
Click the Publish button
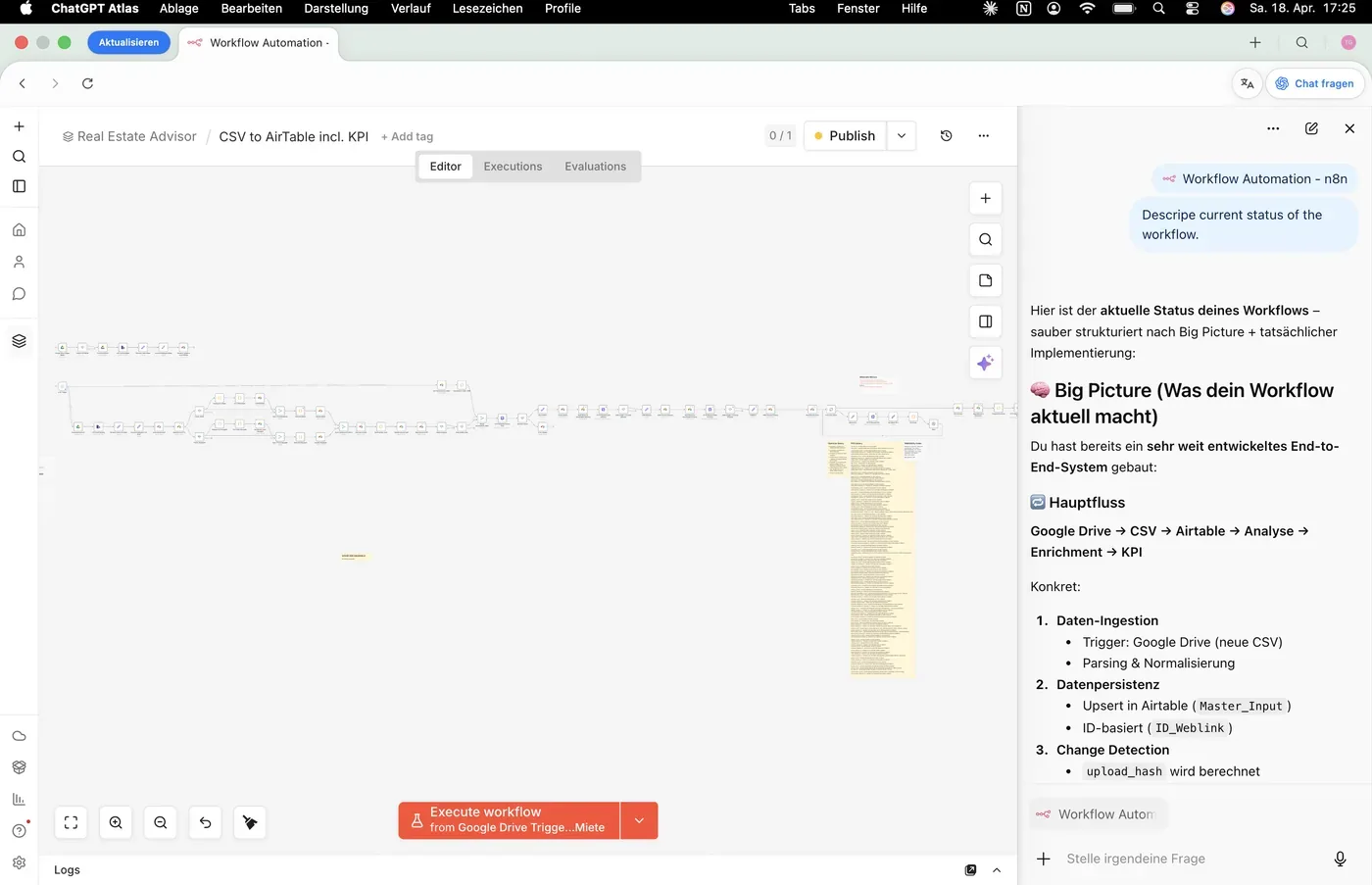tap(845, 136)
